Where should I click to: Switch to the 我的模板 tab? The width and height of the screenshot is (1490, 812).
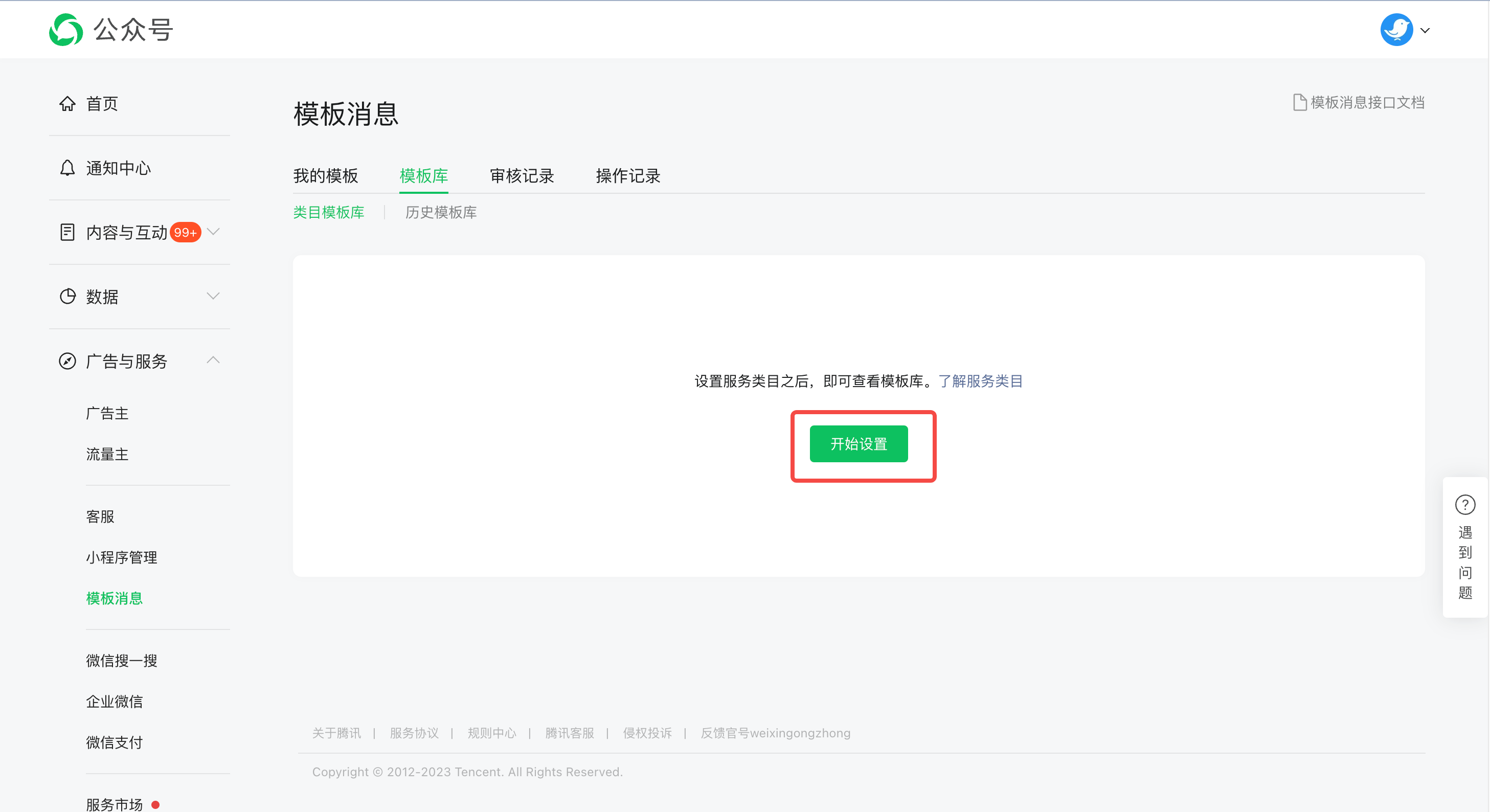[x=326, y=176]
